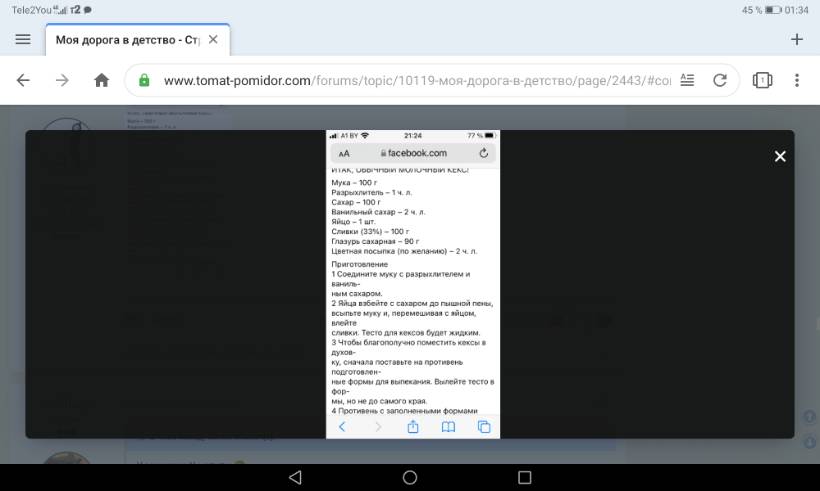Open the browser hamburger menu
Viewport: 820px width, 491px height.
click(x=22, y=39)
